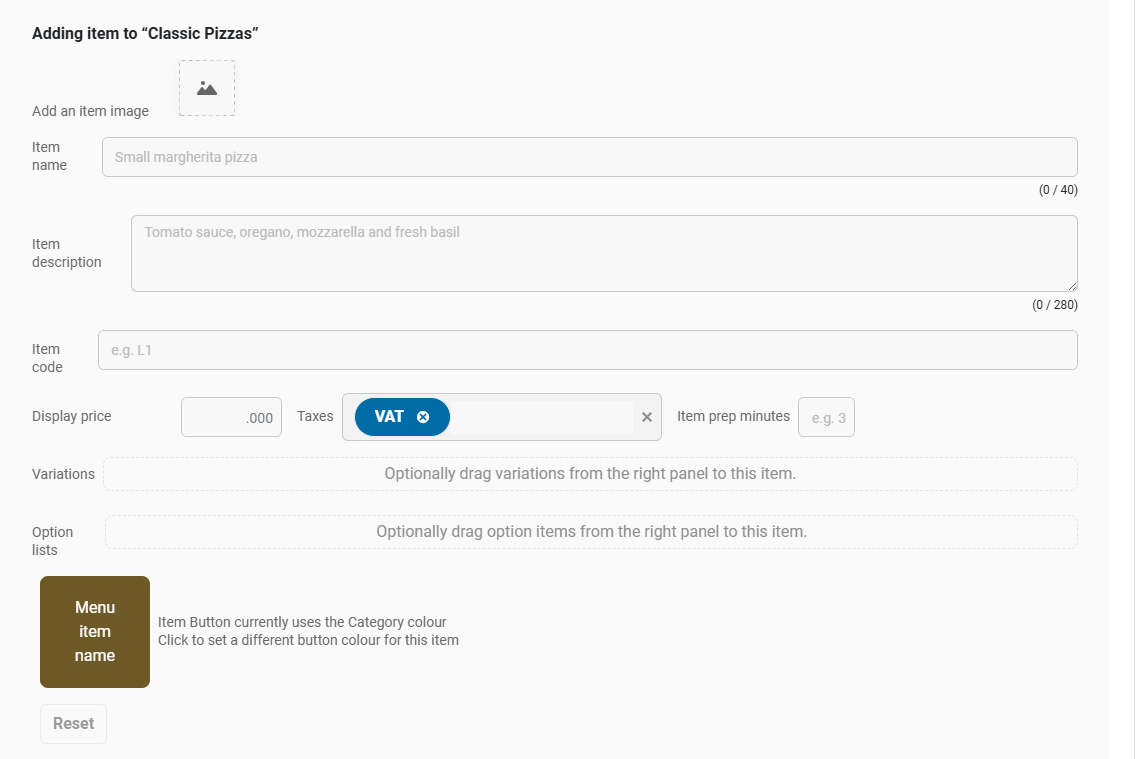Click the "Add an item image" label

[90, 111]
